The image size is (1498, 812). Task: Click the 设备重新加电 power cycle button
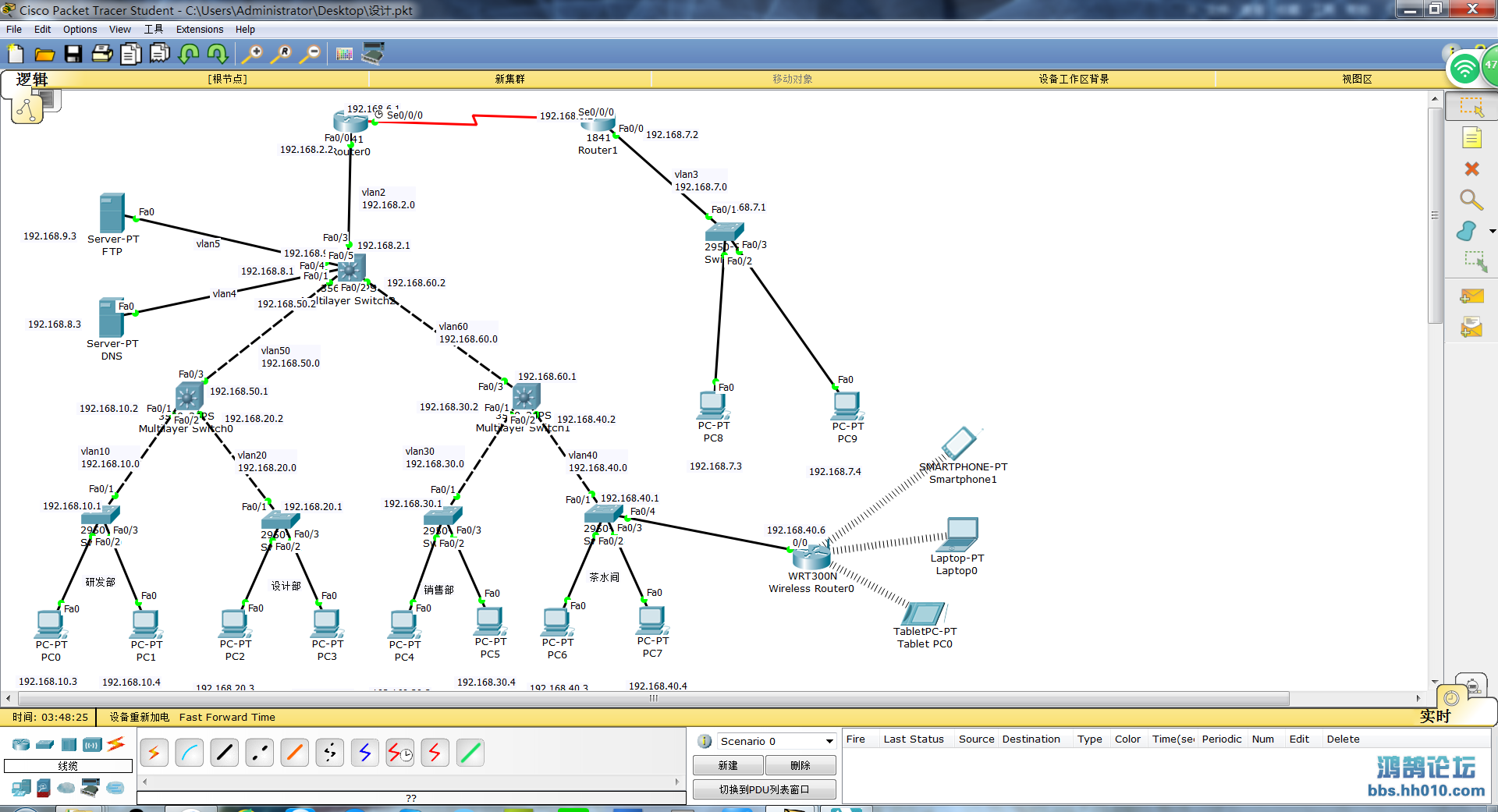coord(139,718)
